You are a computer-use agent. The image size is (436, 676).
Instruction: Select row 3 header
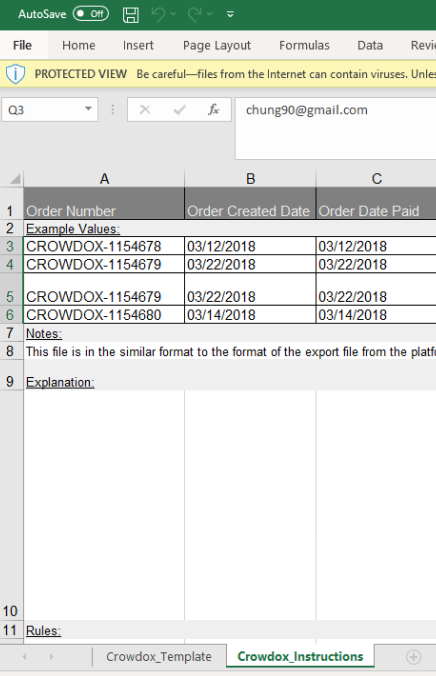pos(10,246)
